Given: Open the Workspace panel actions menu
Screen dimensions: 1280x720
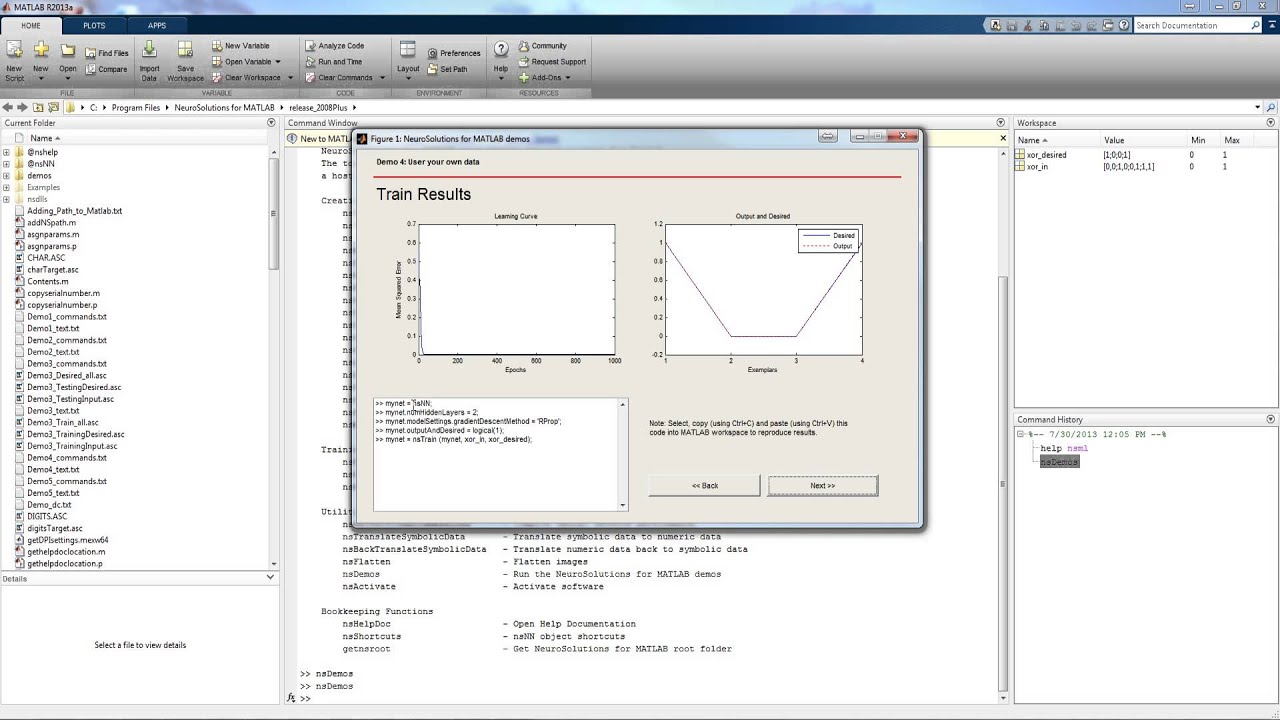Looking at the screenshot, I should click(1271, 123).
